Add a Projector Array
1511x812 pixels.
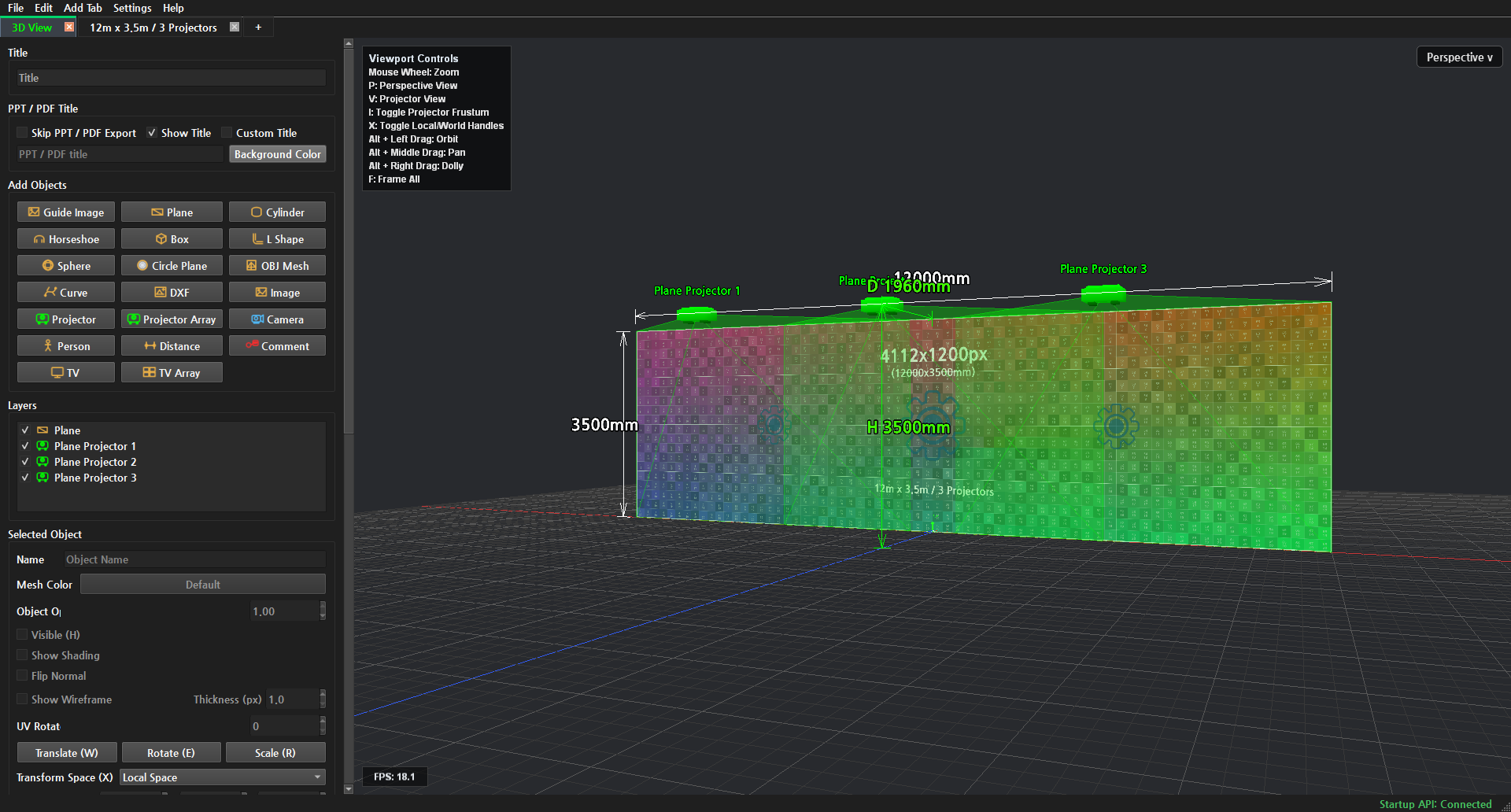coord(172,319)
